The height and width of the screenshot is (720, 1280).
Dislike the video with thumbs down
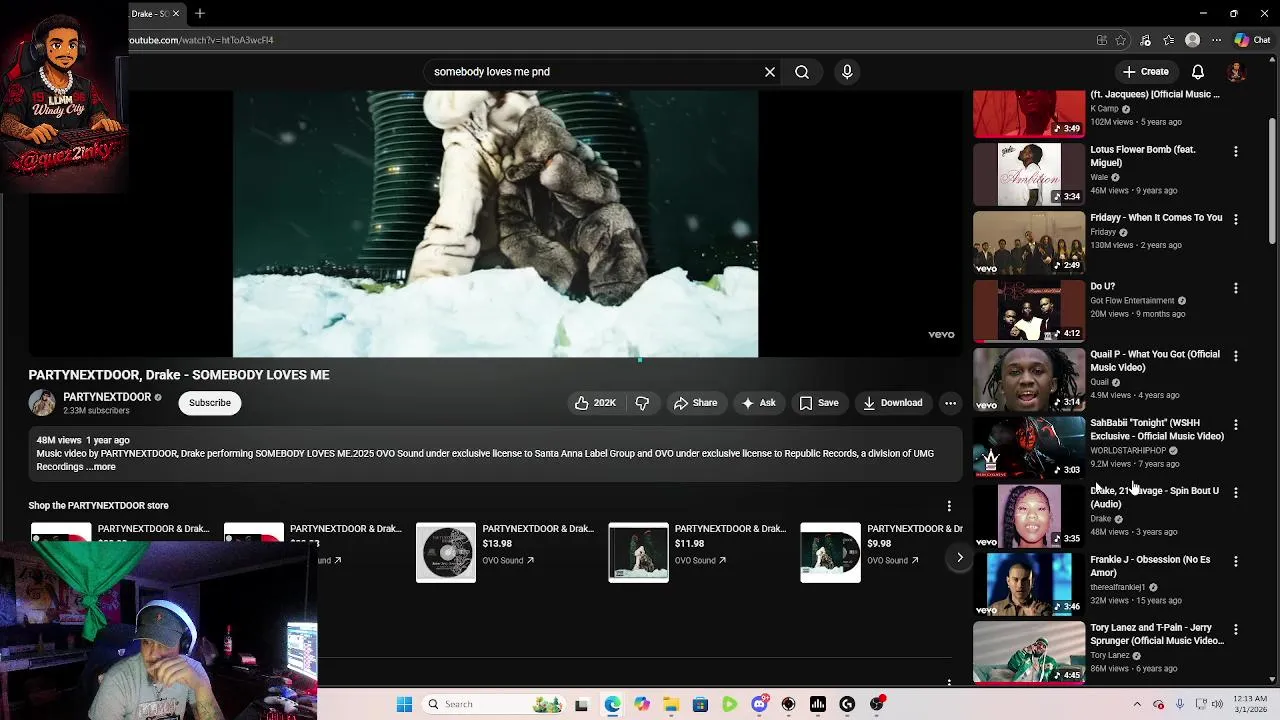click(642, 403)
